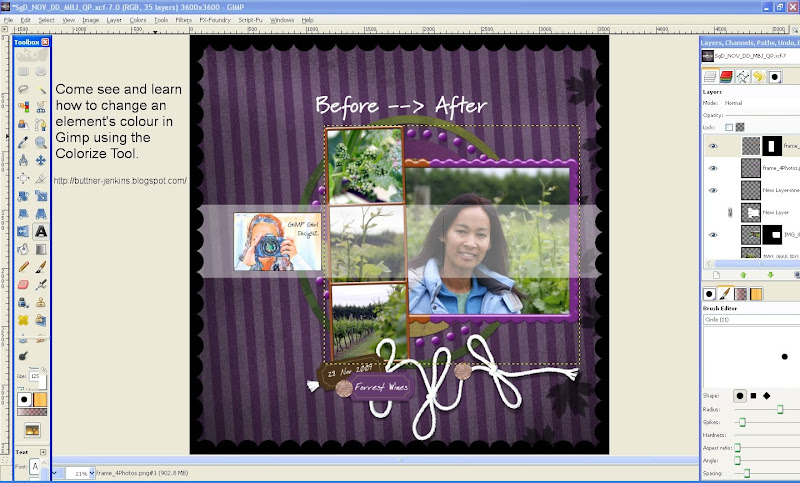
Task: Open the Filters menu
Action: [x=184, y=20]
